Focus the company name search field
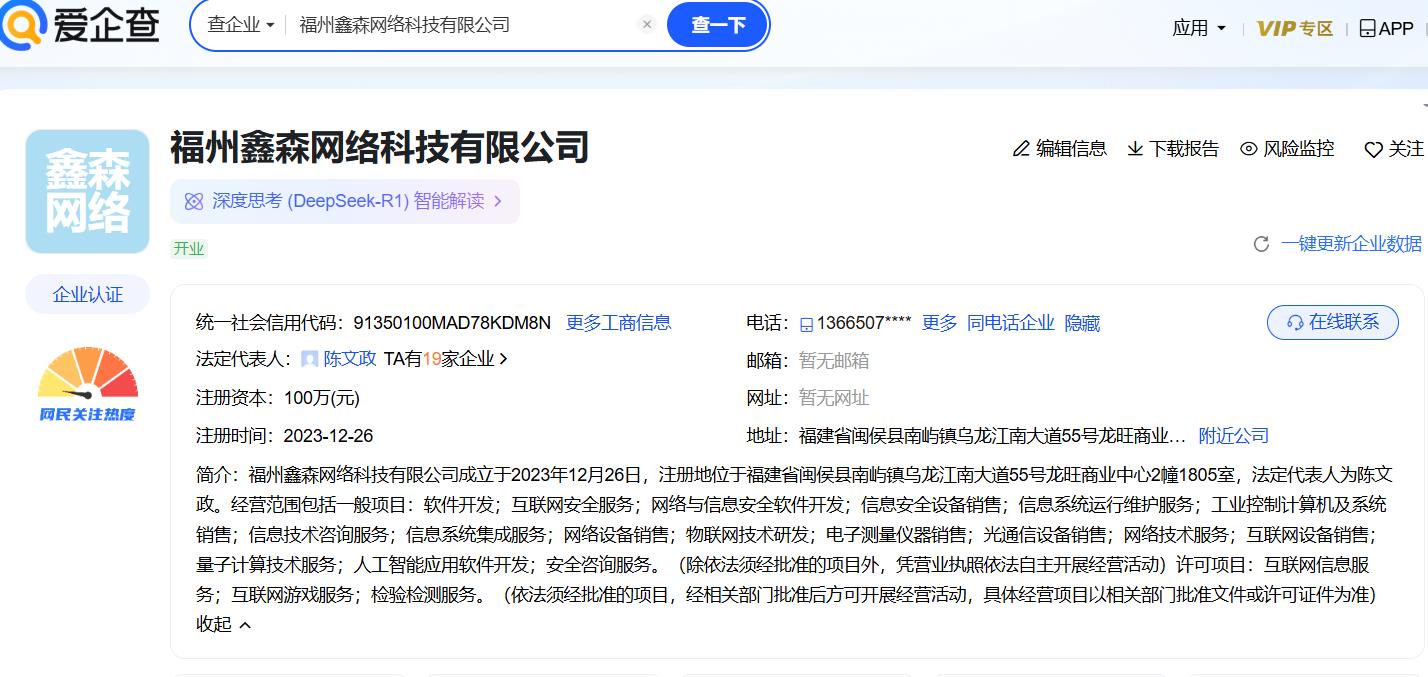 pyautogui.click(x=464, y=25)
